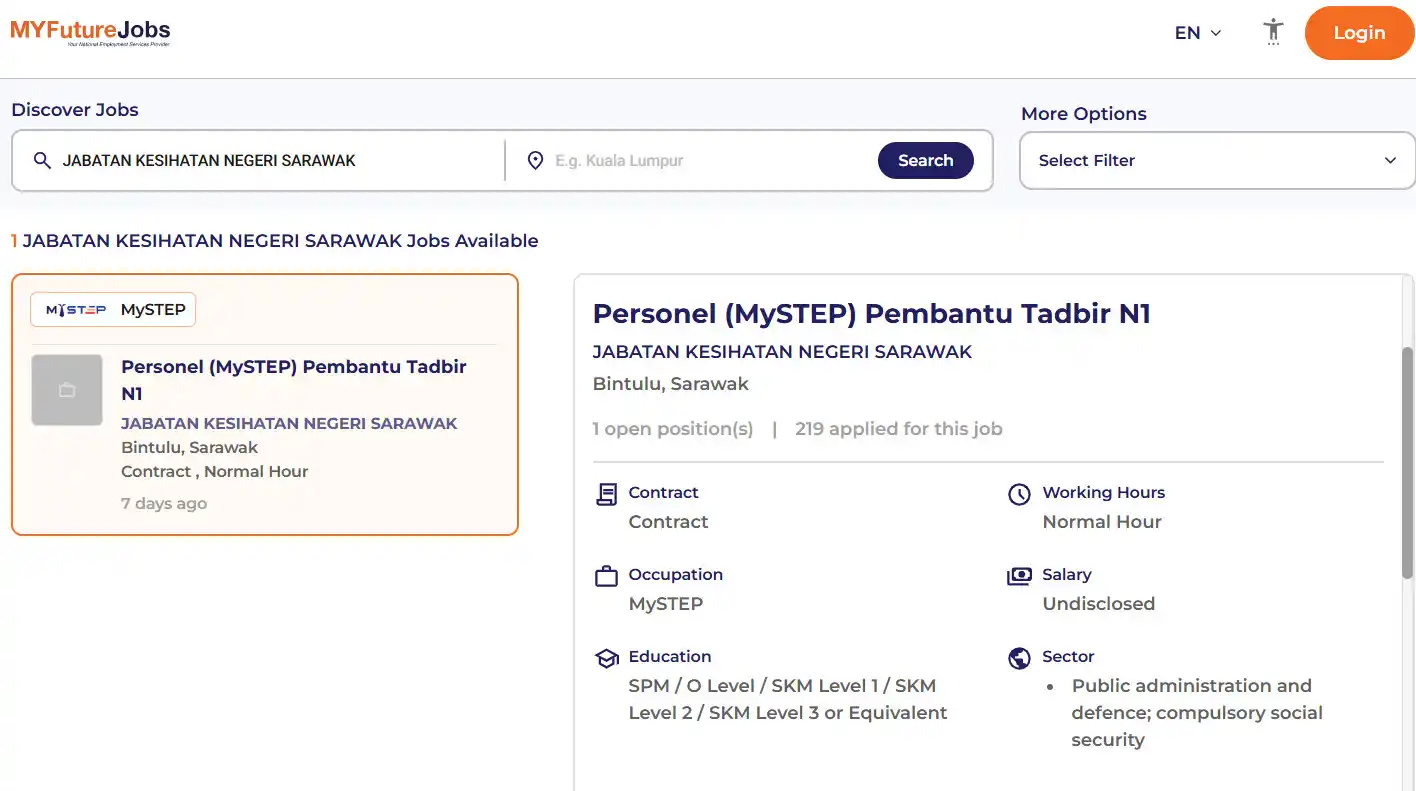Click the 'Jobs Available' results count heading
Viewport: 1416px width, 791px height.
point(274,241)
